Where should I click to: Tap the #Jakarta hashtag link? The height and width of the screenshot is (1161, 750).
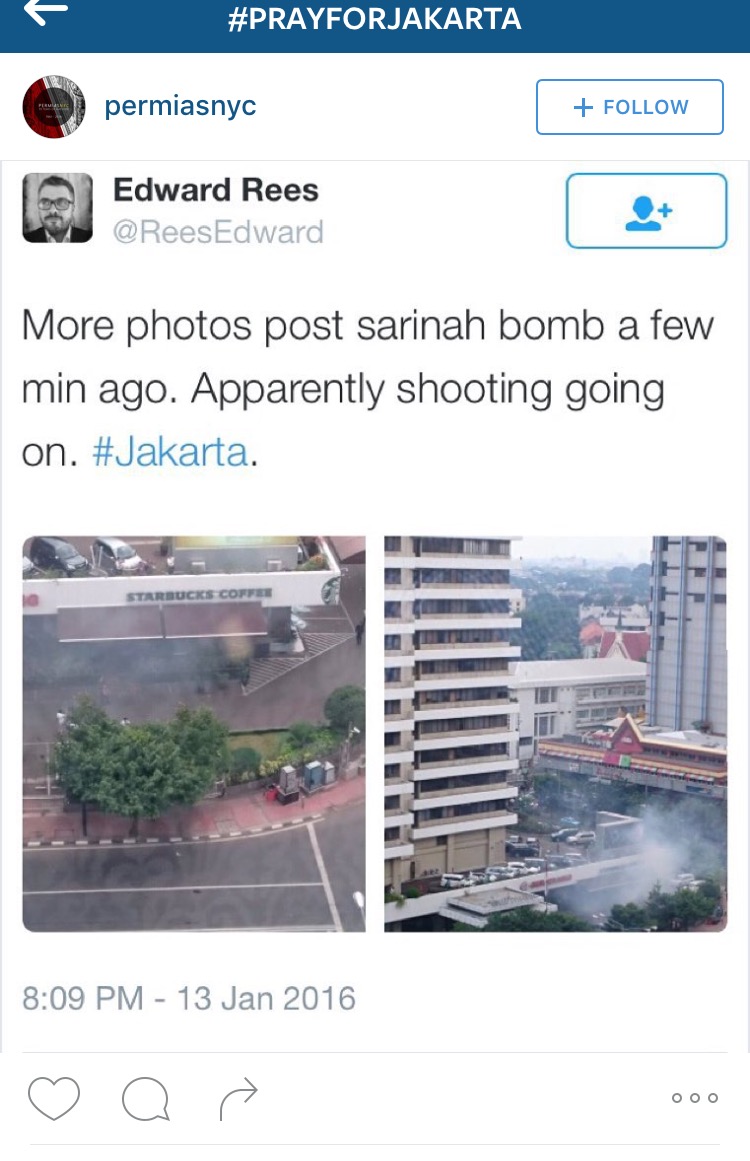pyautogui.click(x=170, y=452)
